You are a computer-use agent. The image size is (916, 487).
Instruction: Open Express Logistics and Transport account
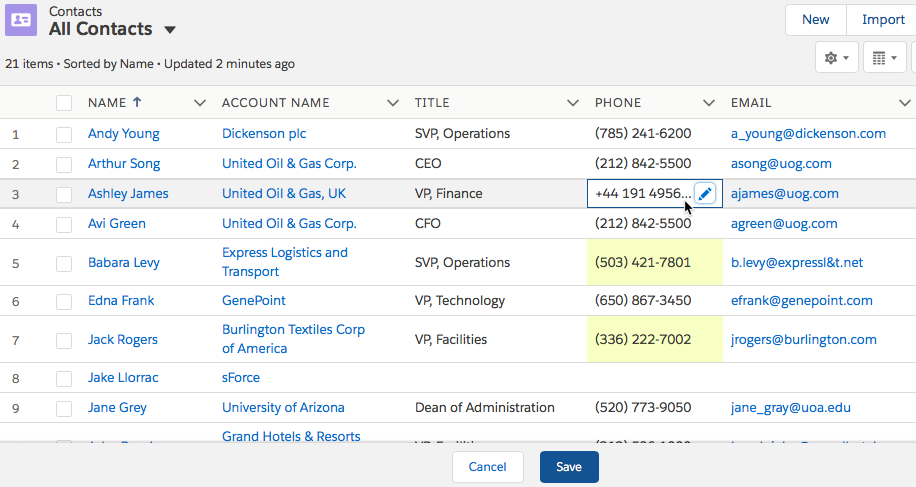(x=284, y=262)
